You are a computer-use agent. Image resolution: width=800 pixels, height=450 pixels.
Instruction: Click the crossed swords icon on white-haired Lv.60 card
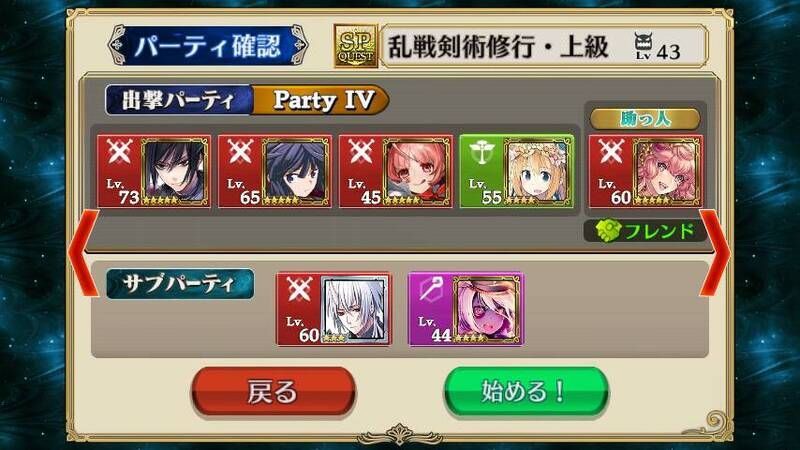(x=299, y=289)
